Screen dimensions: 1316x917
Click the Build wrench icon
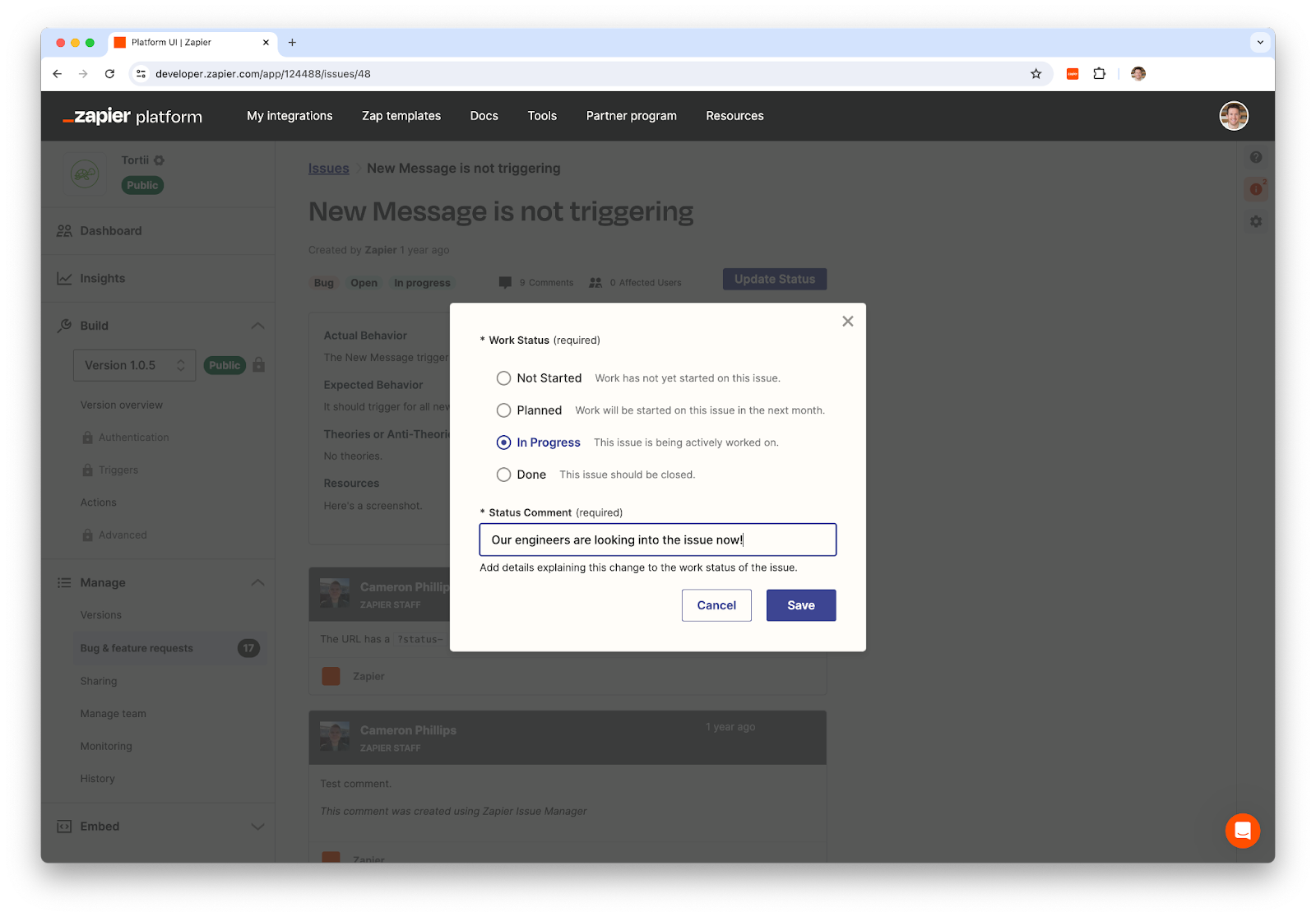tap(64, 326)
